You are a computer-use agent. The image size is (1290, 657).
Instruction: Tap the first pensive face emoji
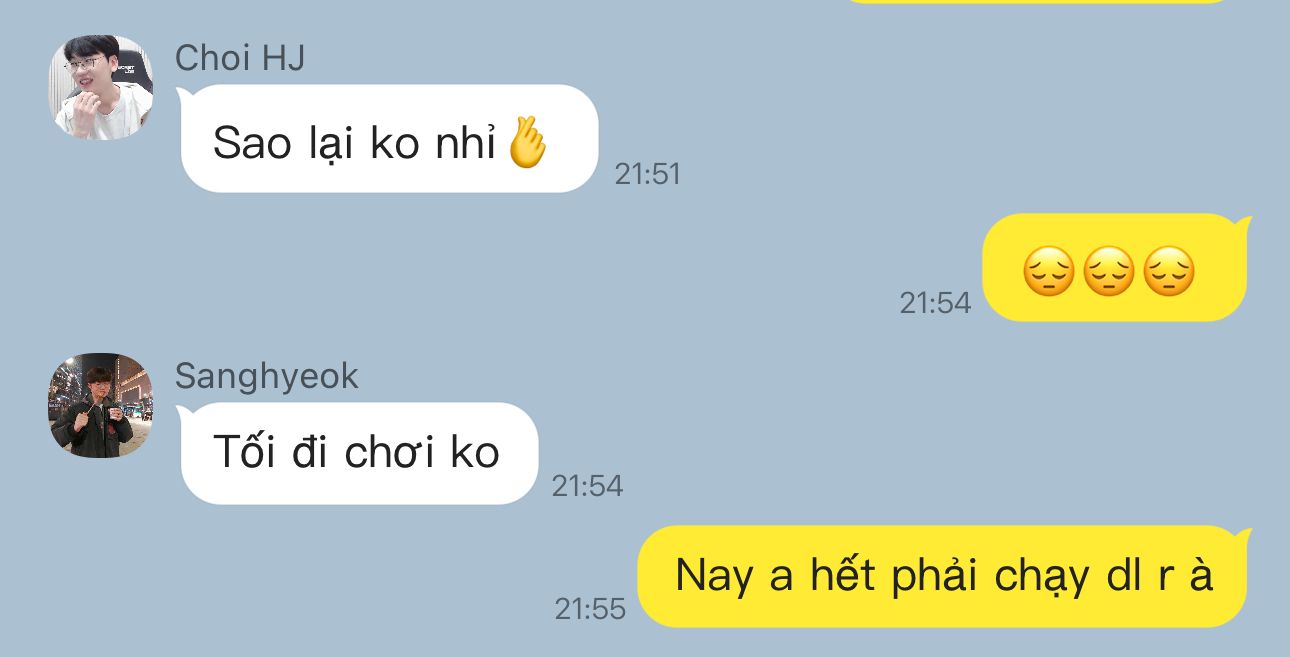[x=1048, y=272]
